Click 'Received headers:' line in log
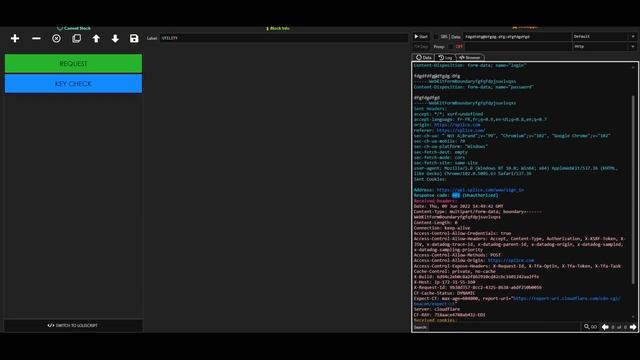 [435, 201]
